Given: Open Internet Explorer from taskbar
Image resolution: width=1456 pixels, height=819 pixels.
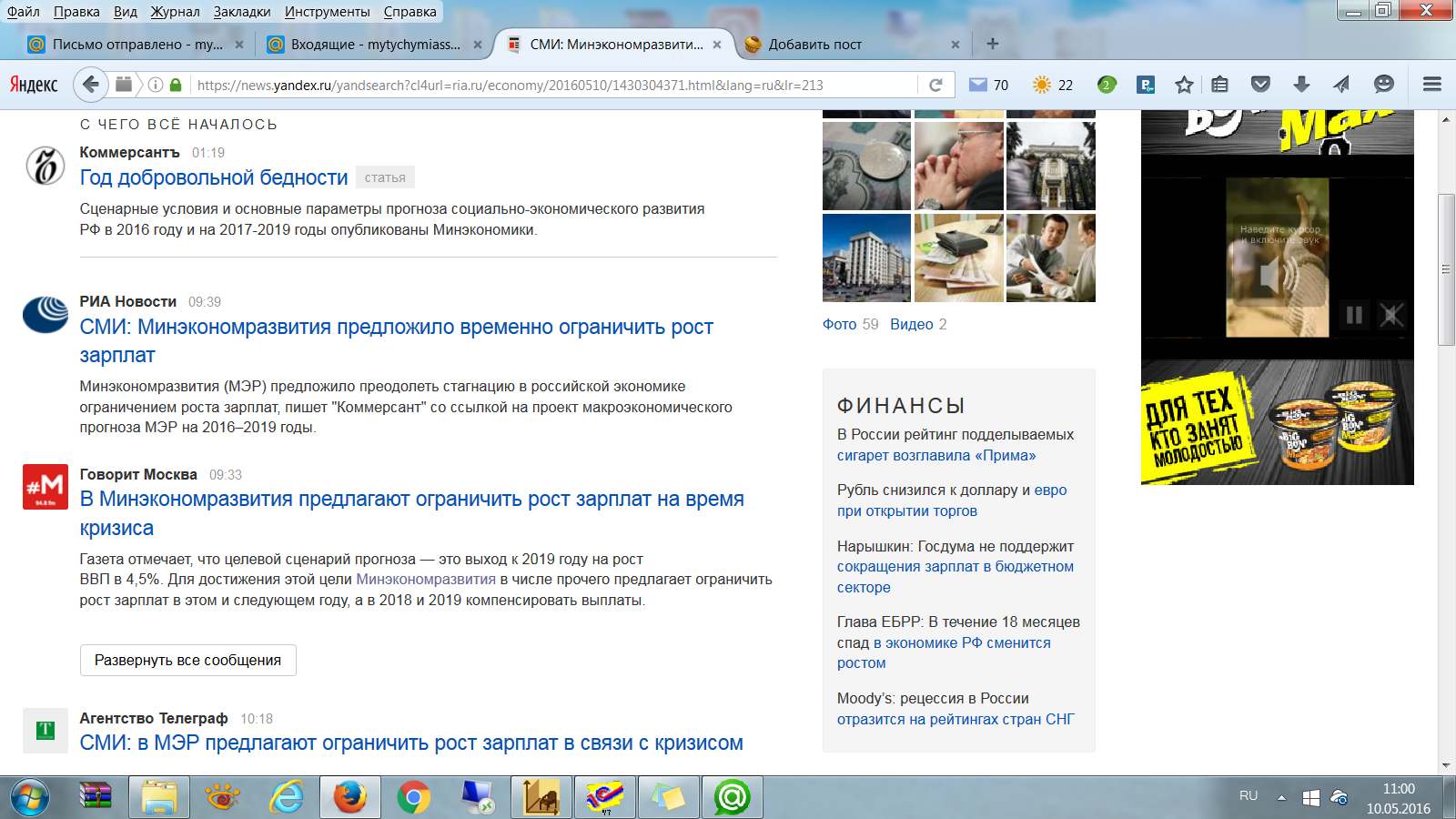Looking at the screenshot, I should point(287,798).
